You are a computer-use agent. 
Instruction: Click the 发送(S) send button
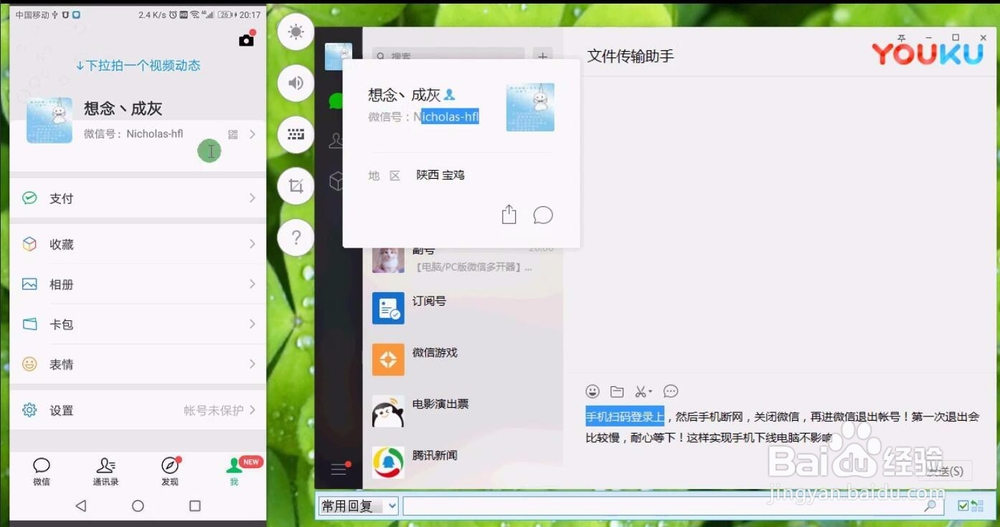945,471
